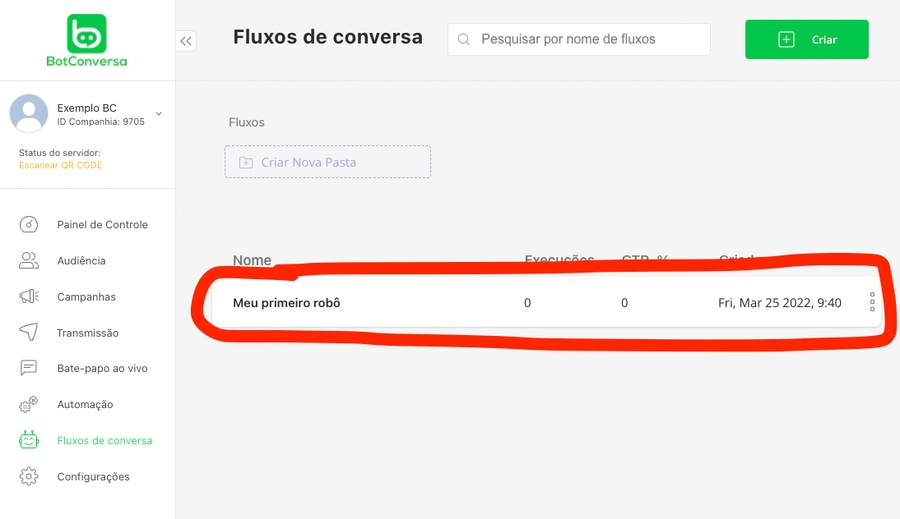Expand the Exemplo BC account dropdown
This screenshot has width=900, height=519.
[x=159, y=114]
